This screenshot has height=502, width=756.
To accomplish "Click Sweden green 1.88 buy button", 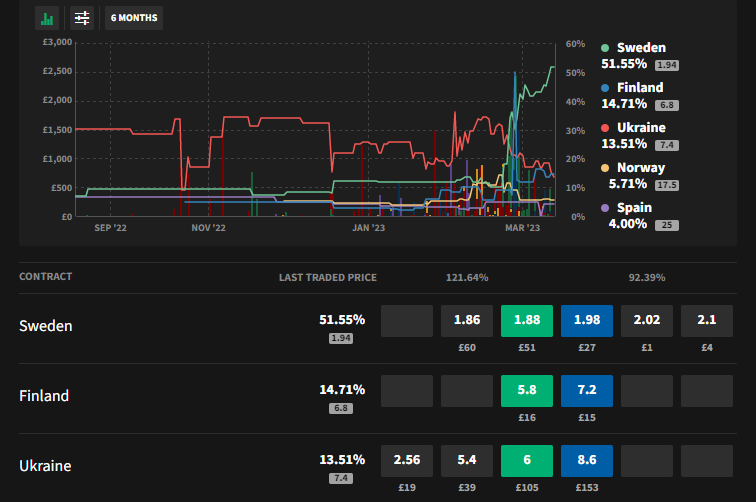I will coord(527,321).
